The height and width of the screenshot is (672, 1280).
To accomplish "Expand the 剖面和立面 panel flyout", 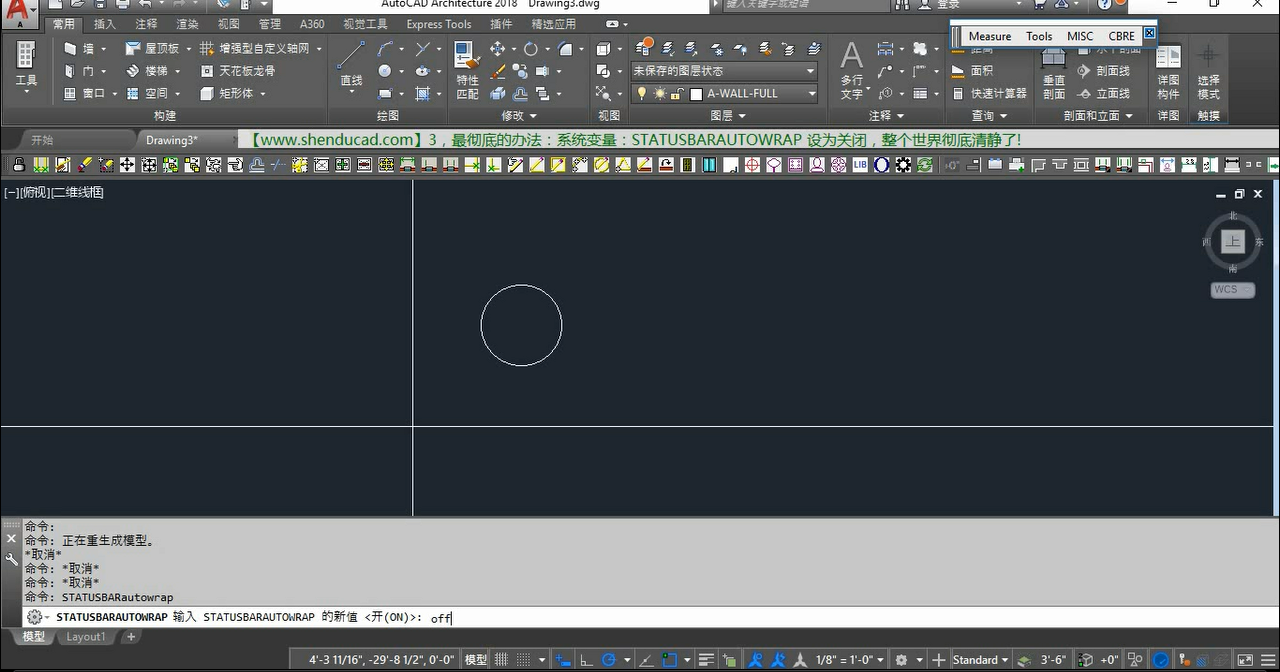I will click(x=1097, y=116).
